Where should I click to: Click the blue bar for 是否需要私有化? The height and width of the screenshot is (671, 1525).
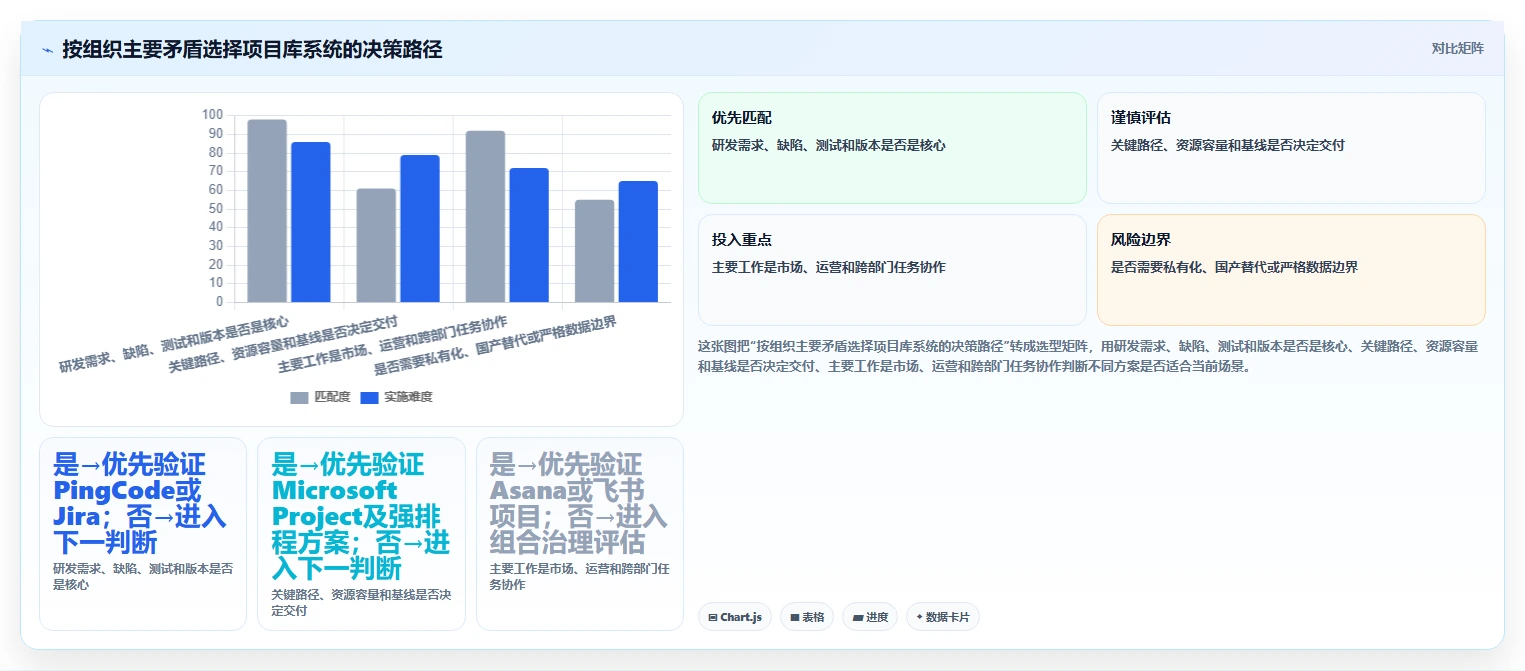(x=638, y=242)
